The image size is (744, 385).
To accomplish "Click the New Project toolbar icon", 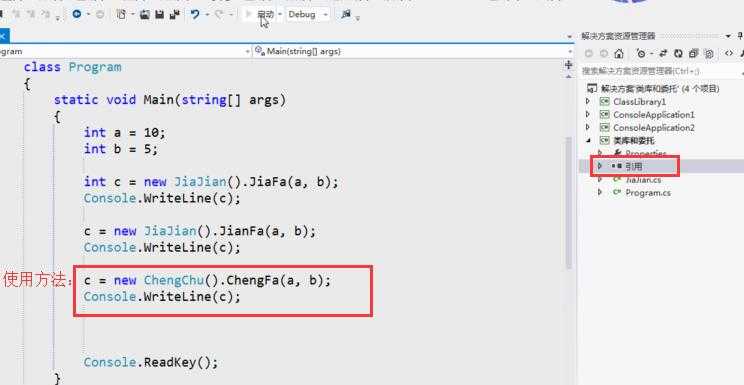I will [x=121, y=15].
